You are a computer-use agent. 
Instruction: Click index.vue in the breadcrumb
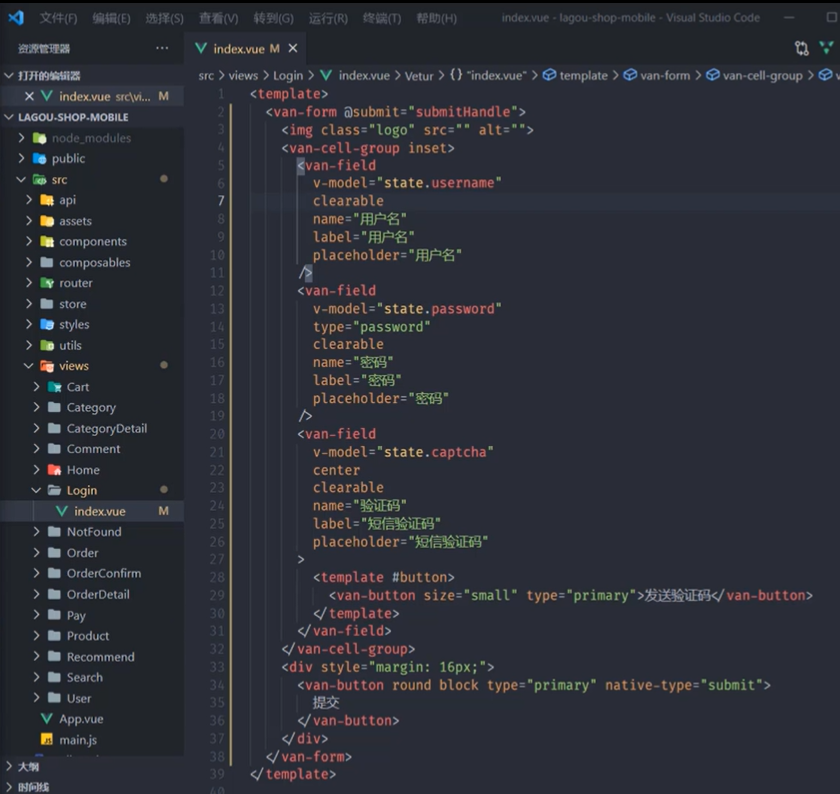click(x=364, y=76)
